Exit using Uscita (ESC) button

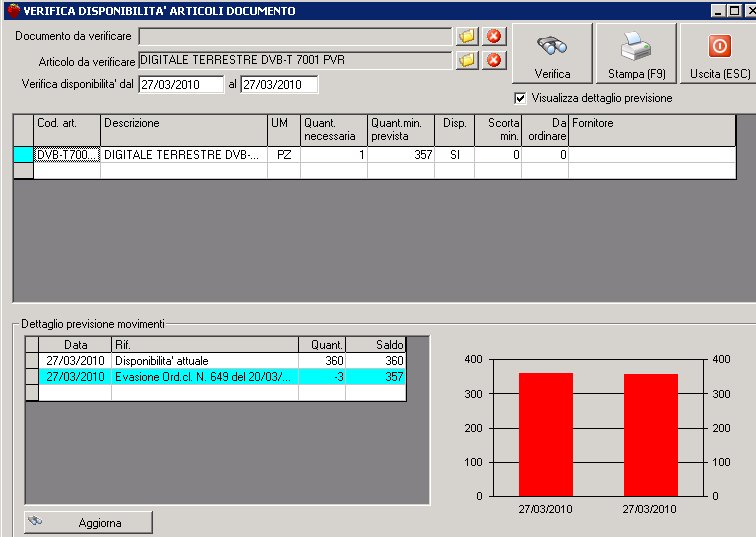point(719,54)
